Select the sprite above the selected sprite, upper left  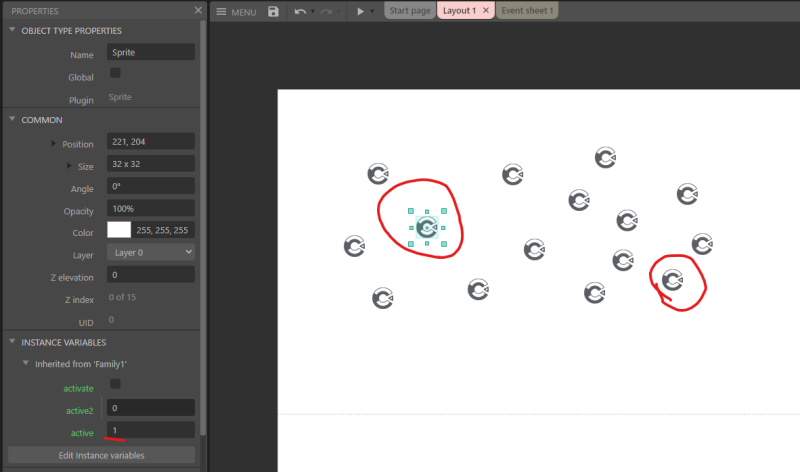[378, 174]
